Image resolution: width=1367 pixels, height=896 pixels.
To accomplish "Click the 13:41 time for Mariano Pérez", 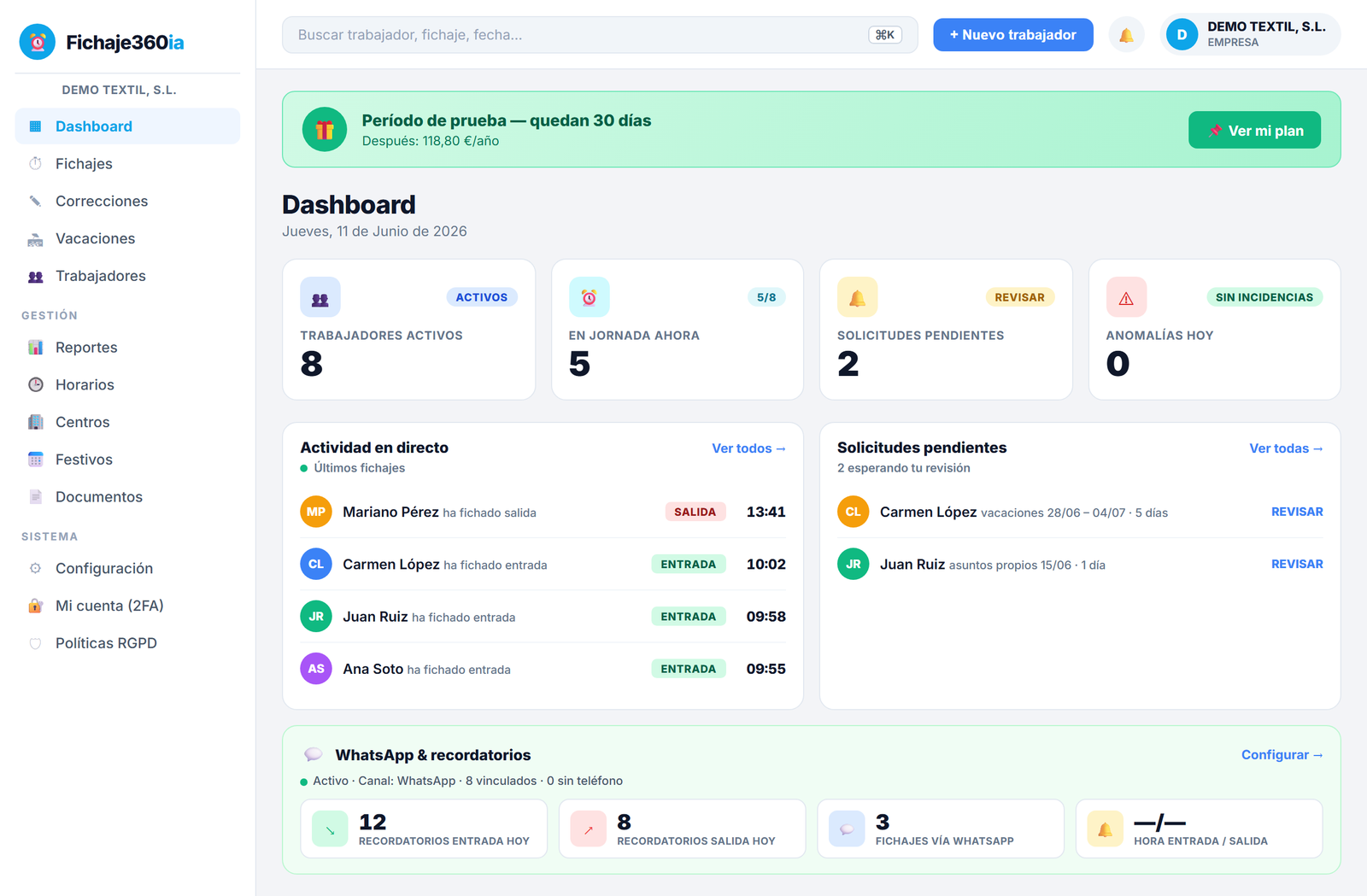I will coord(766,512).
